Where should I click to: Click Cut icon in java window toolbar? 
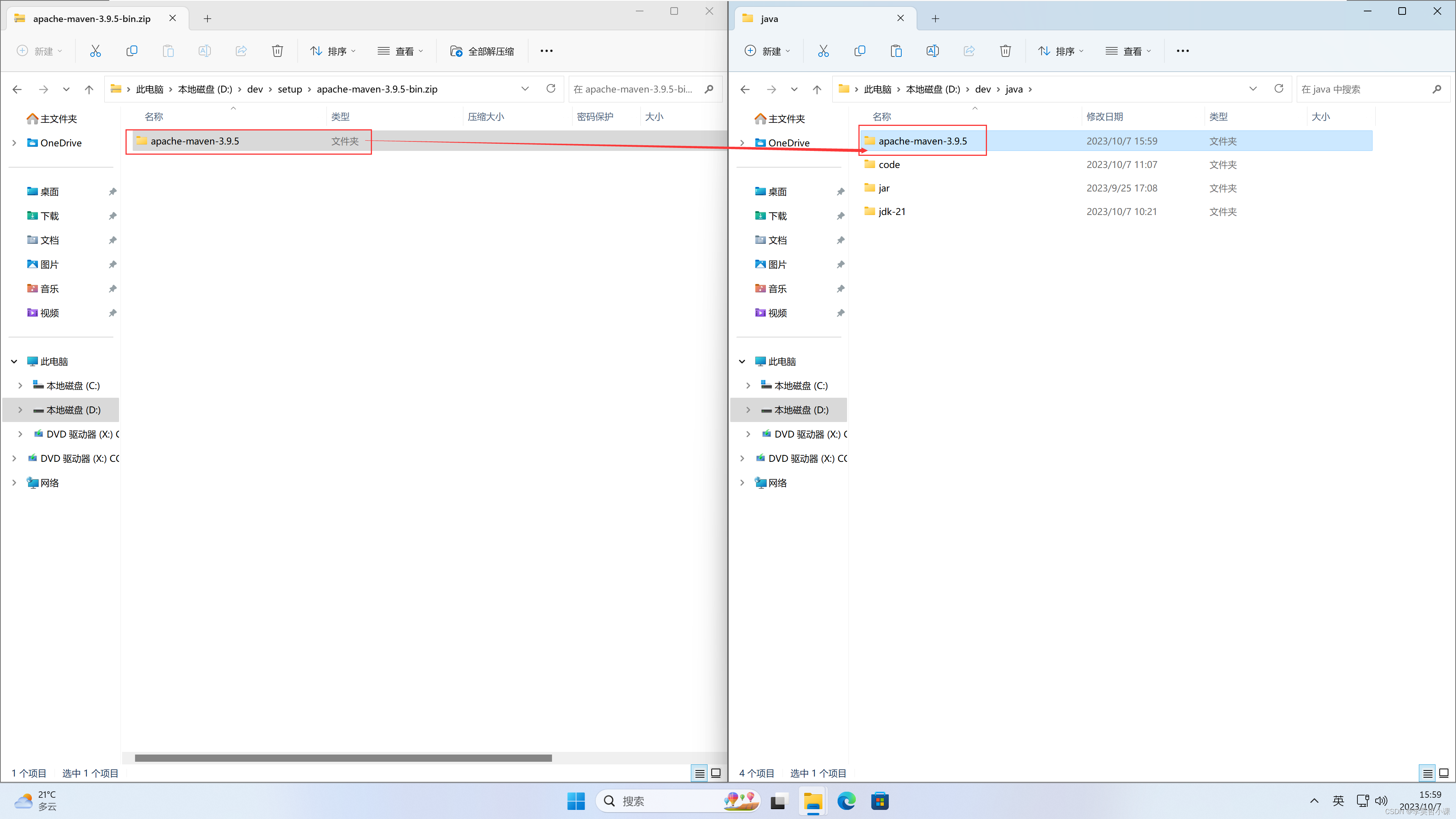pyautogui.click(x=823, y=51)
